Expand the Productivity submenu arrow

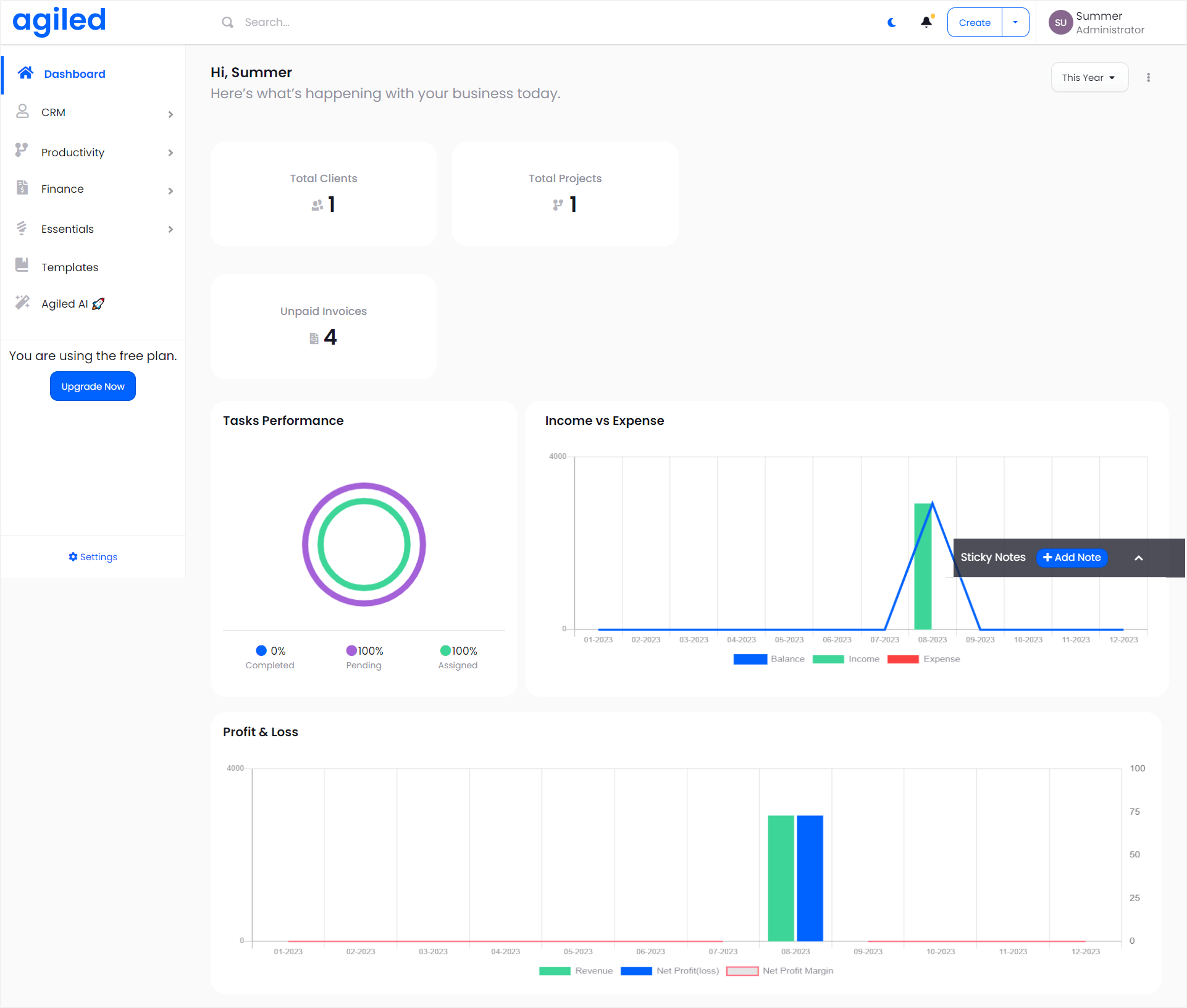[171, 153]
